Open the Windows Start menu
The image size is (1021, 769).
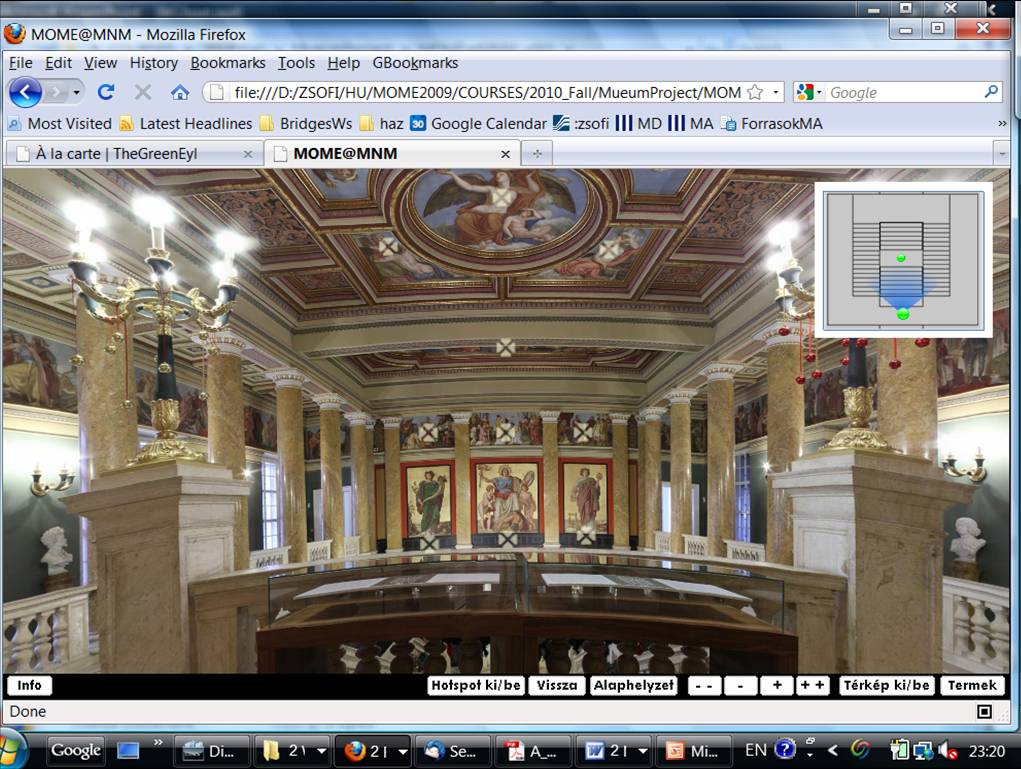coord(12,751)
